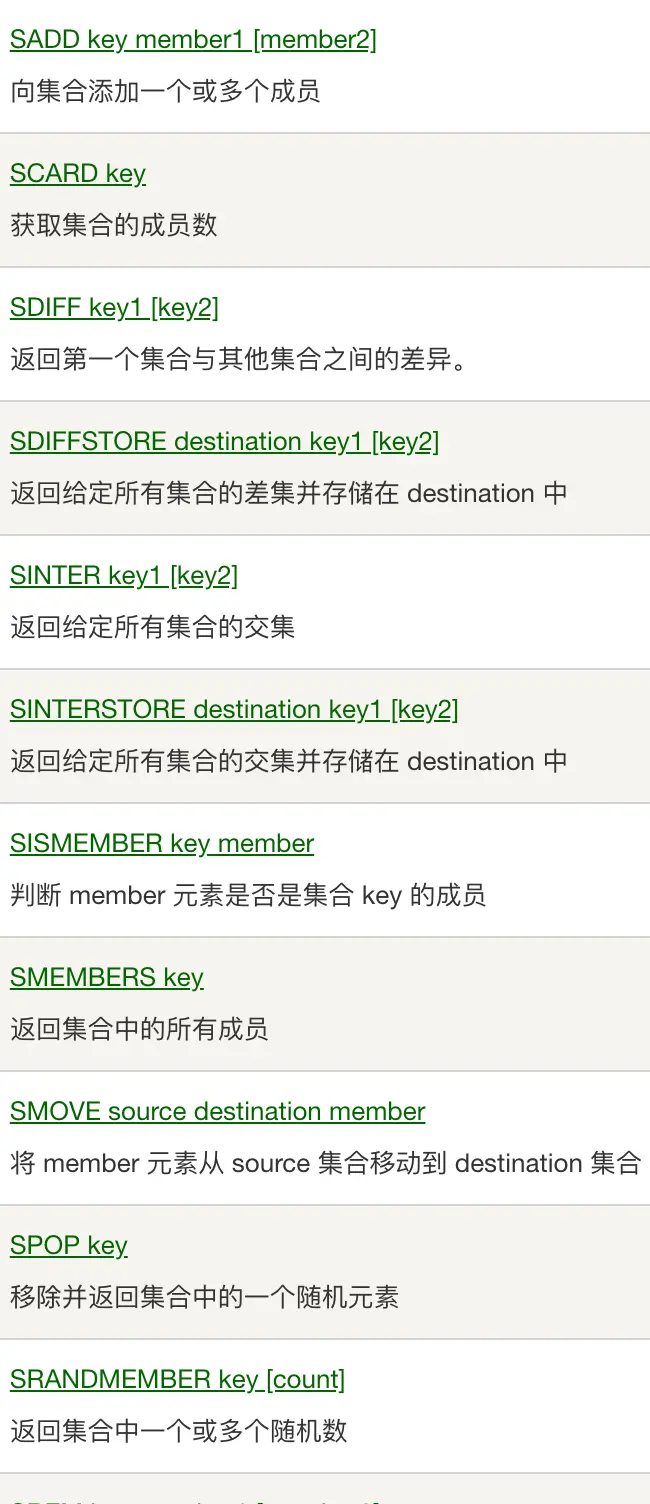Click the SMOVE source destination member link
This screenshot has width=650, height=1504.
pos(218,1112)
